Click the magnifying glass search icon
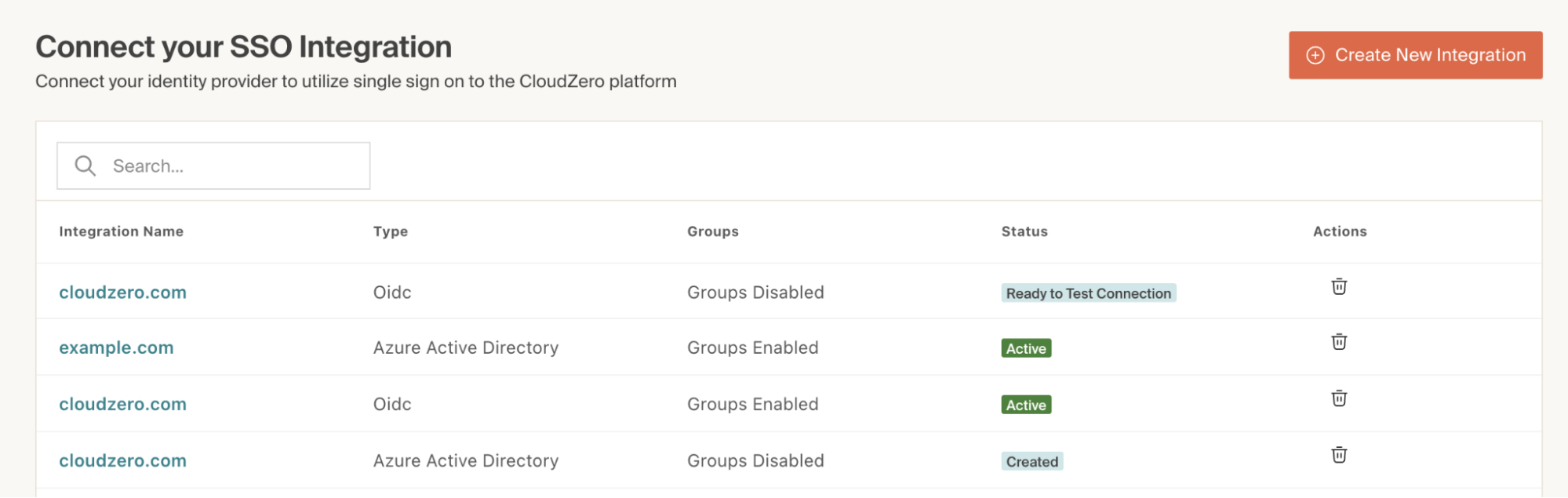This screenshot has height=498, width=1568. coord(85,165)
